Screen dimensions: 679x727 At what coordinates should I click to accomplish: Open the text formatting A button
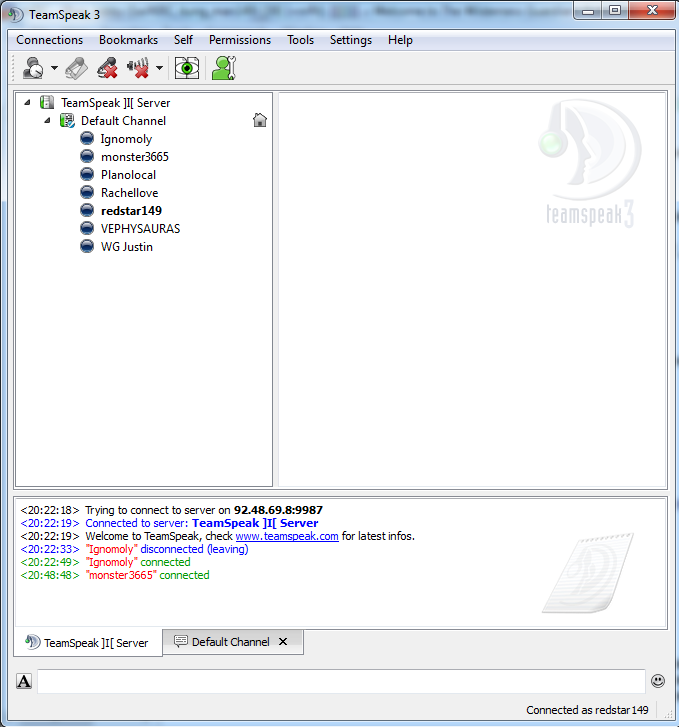(x=24, y=681)
